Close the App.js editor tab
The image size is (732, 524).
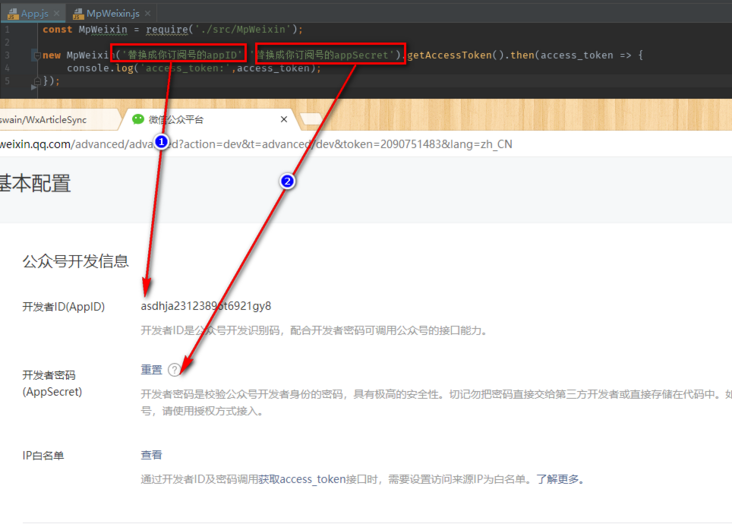click(x=56, y=13)
